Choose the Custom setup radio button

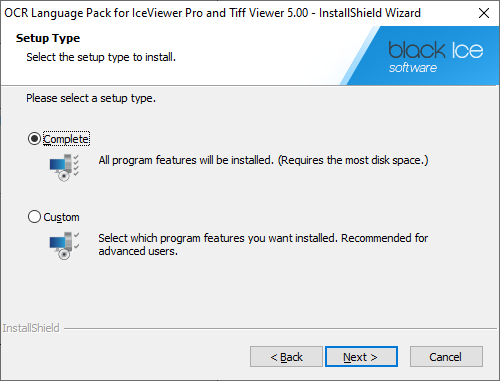point(34,217)
